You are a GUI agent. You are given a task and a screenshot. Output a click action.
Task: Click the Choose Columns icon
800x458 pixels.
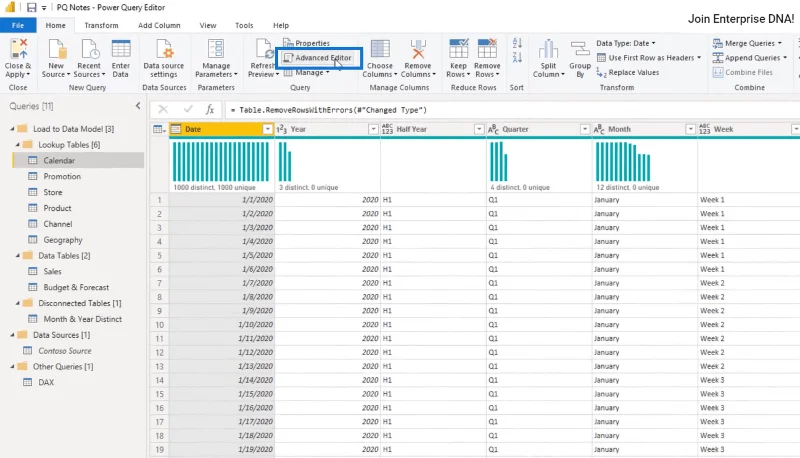[380, 49]
